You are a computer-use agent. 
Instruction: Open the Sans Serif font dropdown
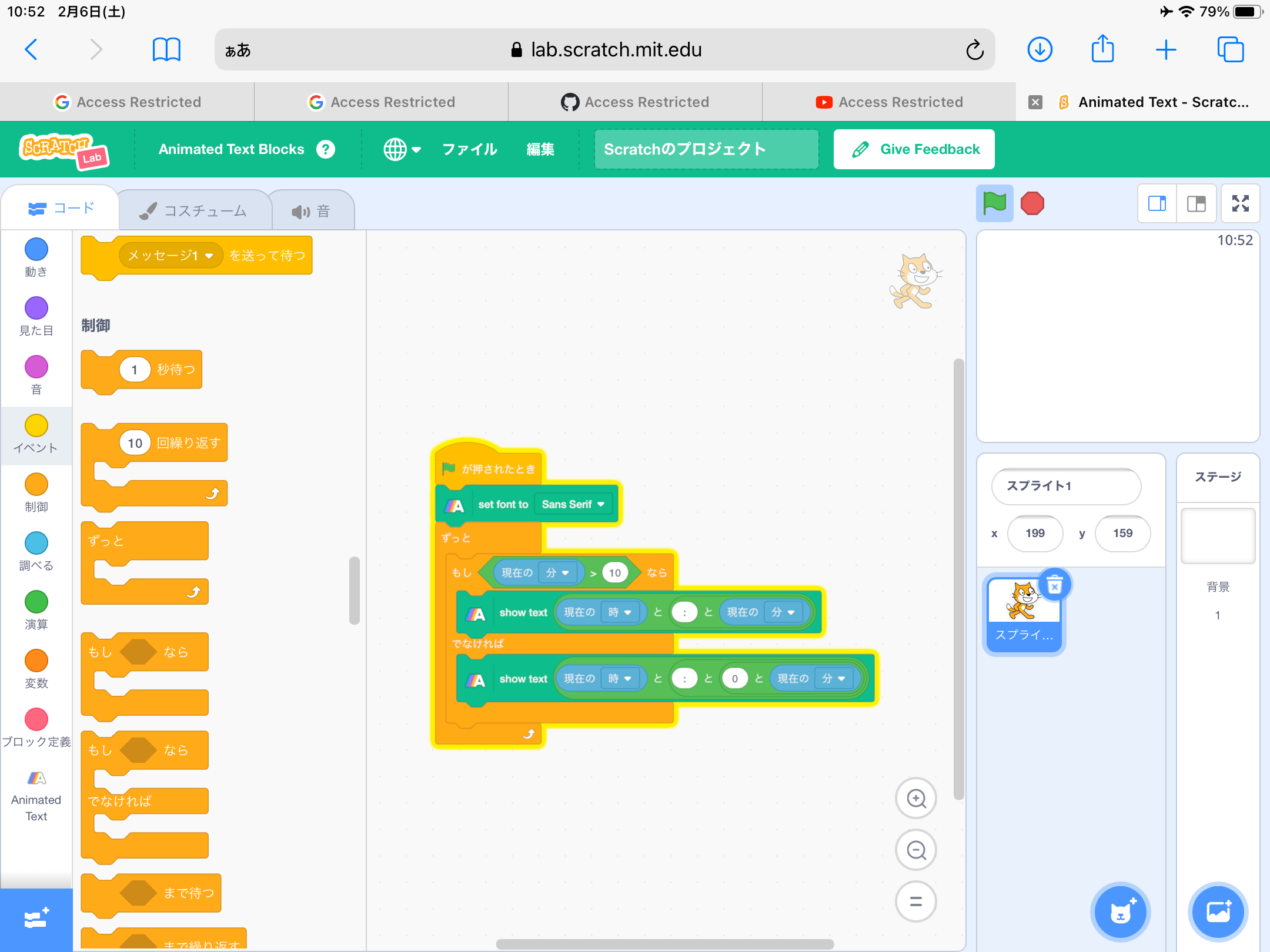pyautogui.click(x=573, y=504)
